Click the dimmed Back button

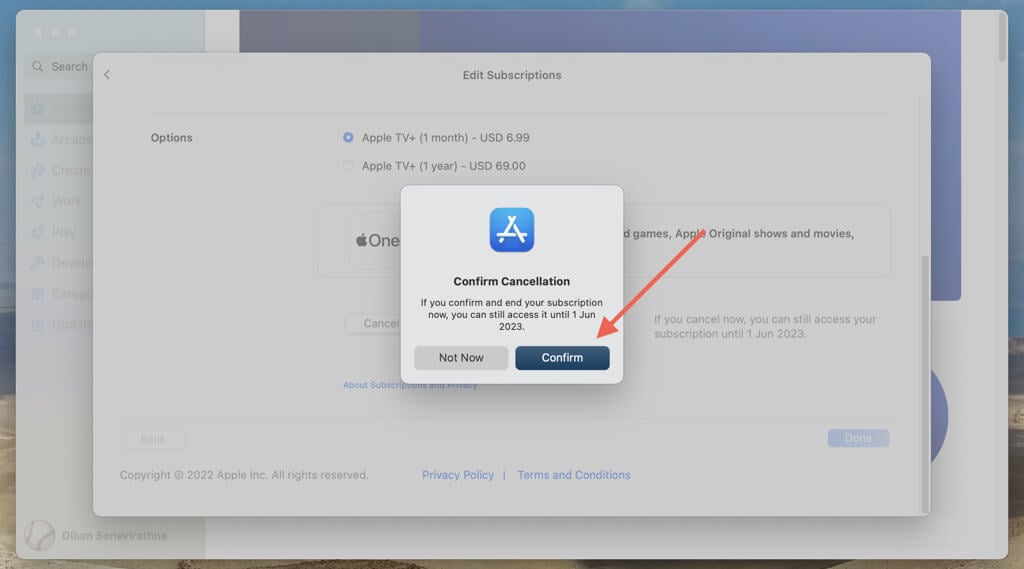153,439
